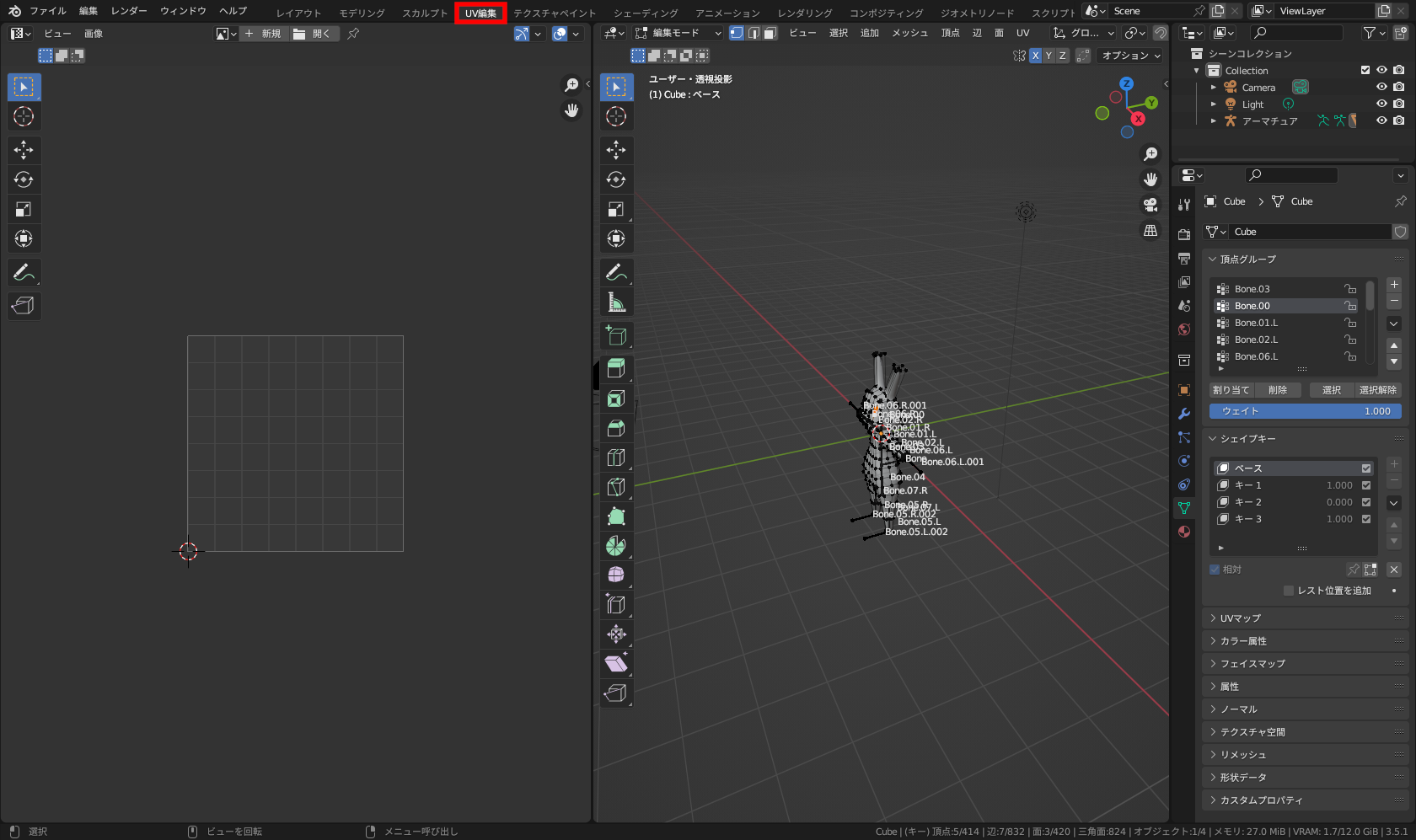1416x840 pixels.
Task: Open the Render properties tab
Action: tap(1184, 234)
